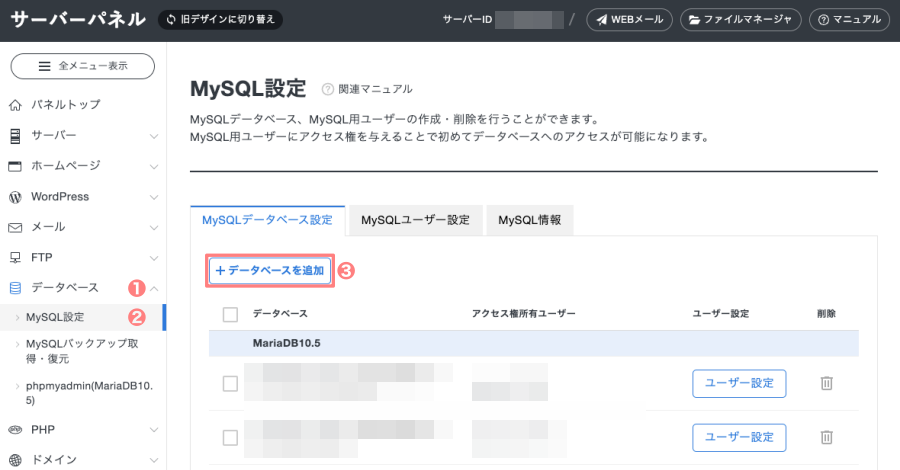Delete the first database with trash icon

pyautogui.click(x=826, y=383)
